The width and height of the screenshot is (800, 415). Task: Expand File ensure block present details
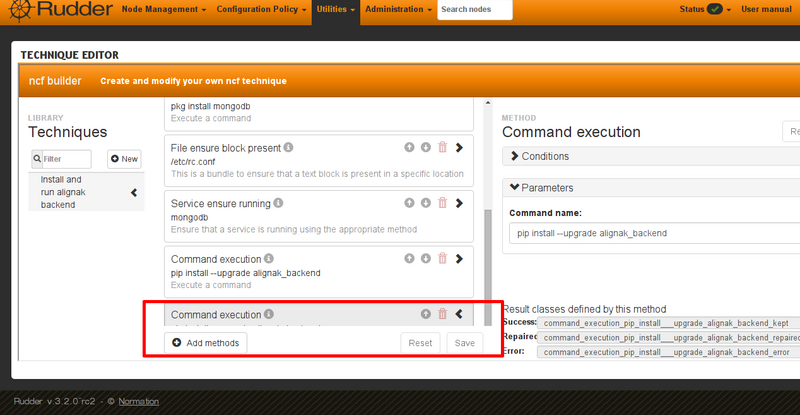(459, 148)
